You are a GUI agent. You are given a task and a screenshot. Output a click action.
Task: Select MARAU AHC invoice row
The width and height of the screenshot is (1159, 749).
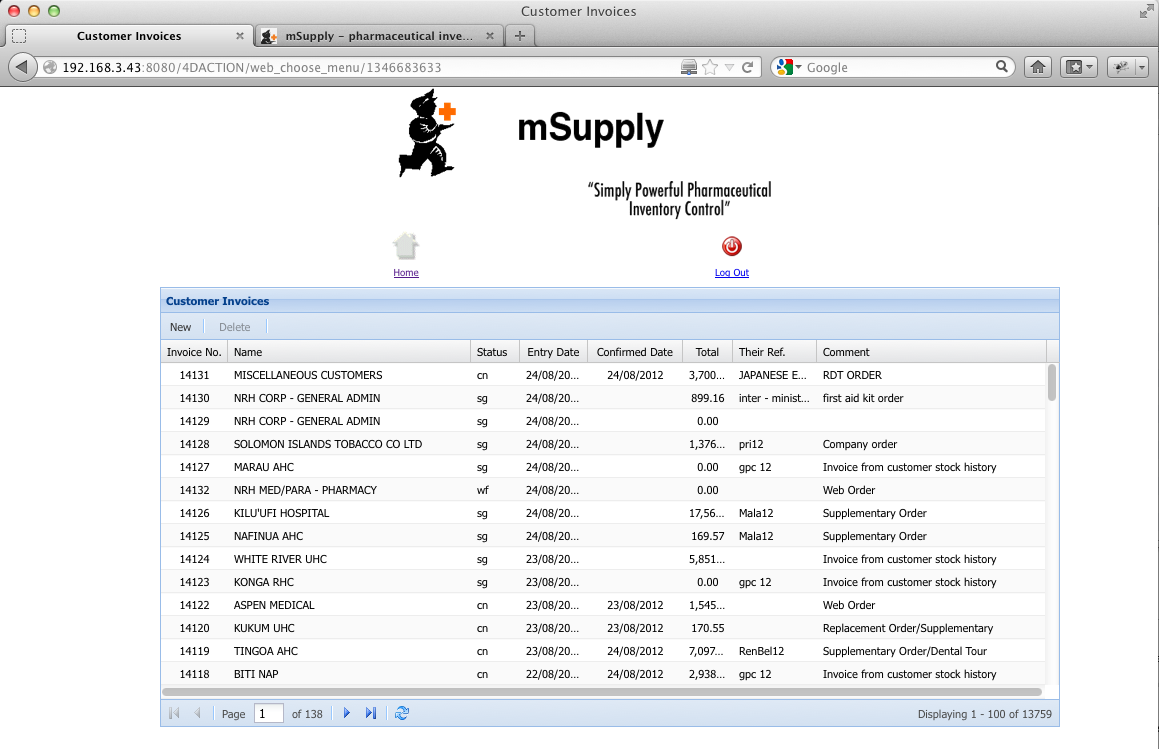click(603, 467)
